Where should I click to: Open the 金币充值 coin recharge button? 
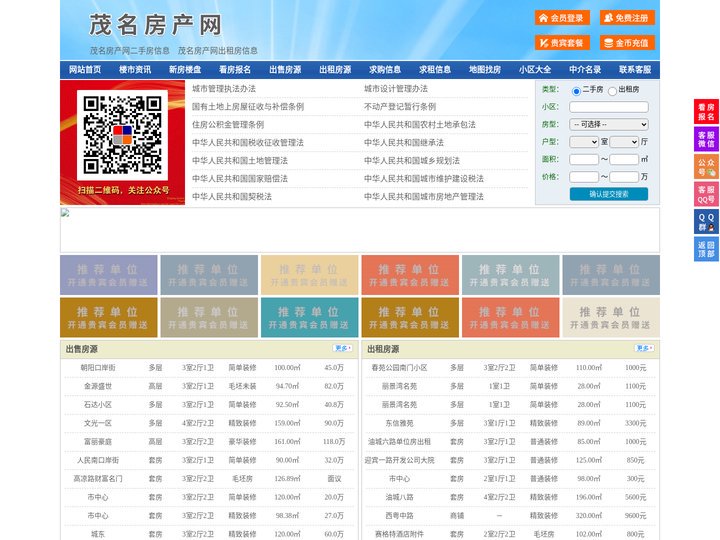click(627, 43)
